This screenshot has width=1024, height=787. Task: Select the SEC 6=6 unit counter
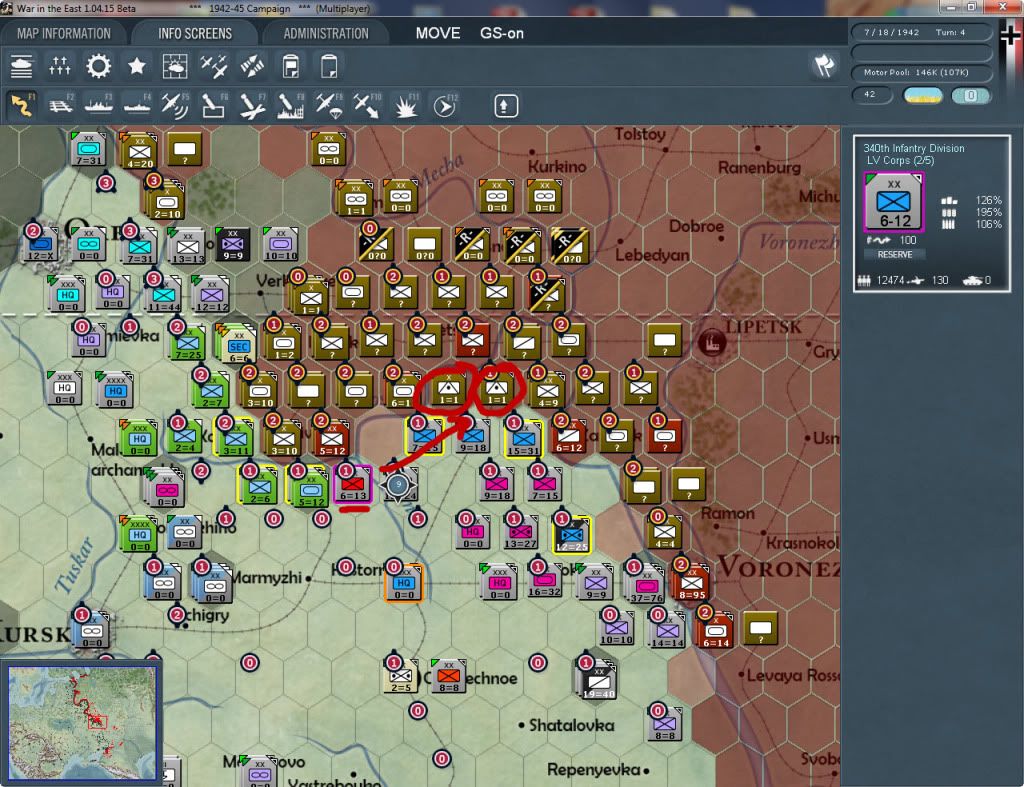click(x=238, y=344)
